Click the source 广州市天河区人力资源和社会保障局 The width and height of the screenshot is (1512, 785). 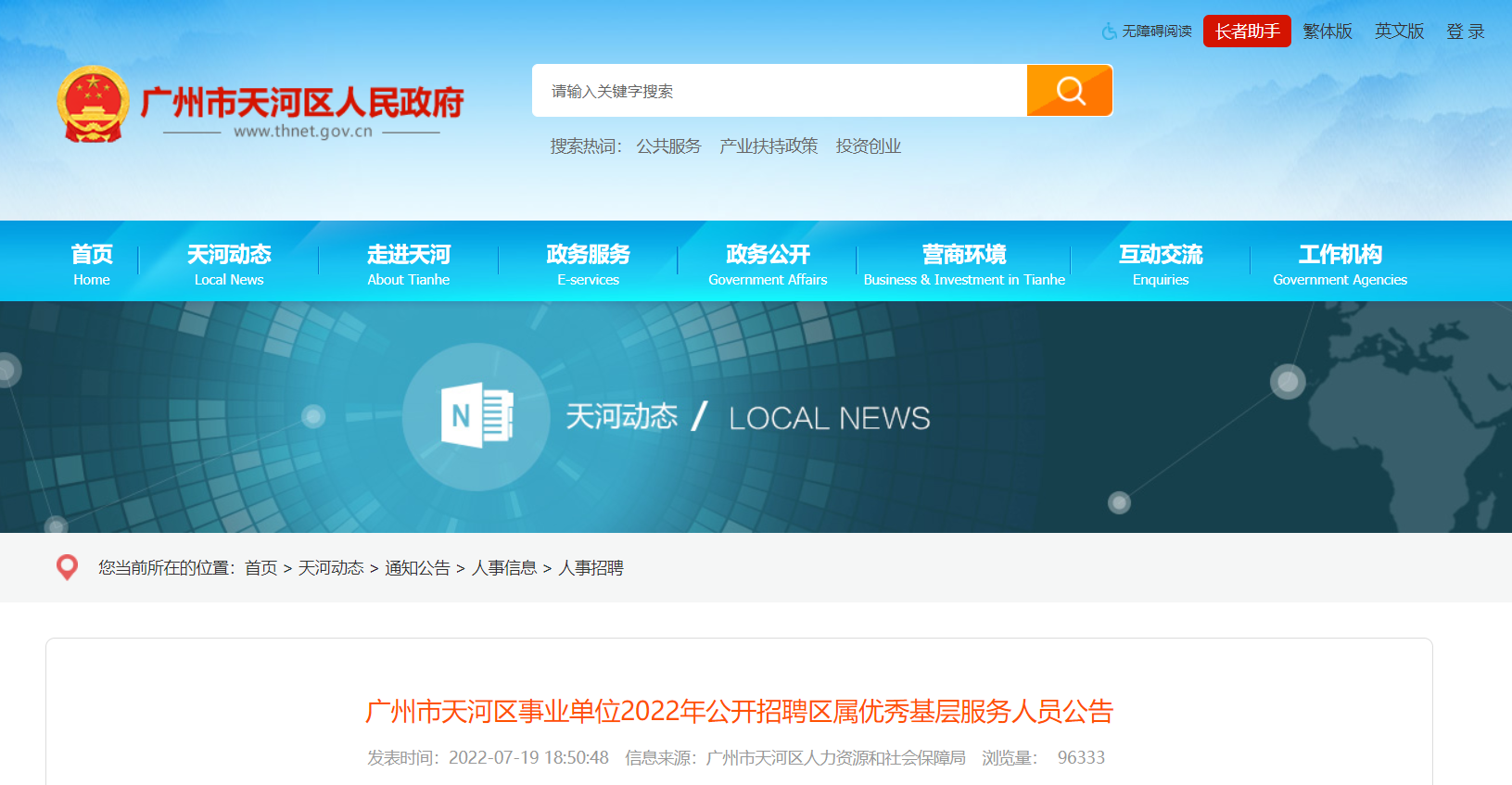[835, 758]
